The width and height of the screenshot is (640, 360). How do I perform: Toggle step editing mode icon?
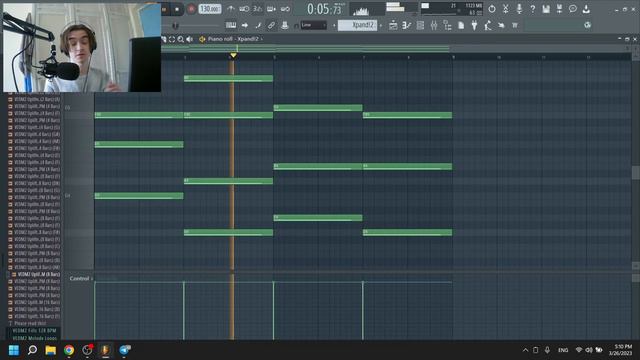point(258,25)
